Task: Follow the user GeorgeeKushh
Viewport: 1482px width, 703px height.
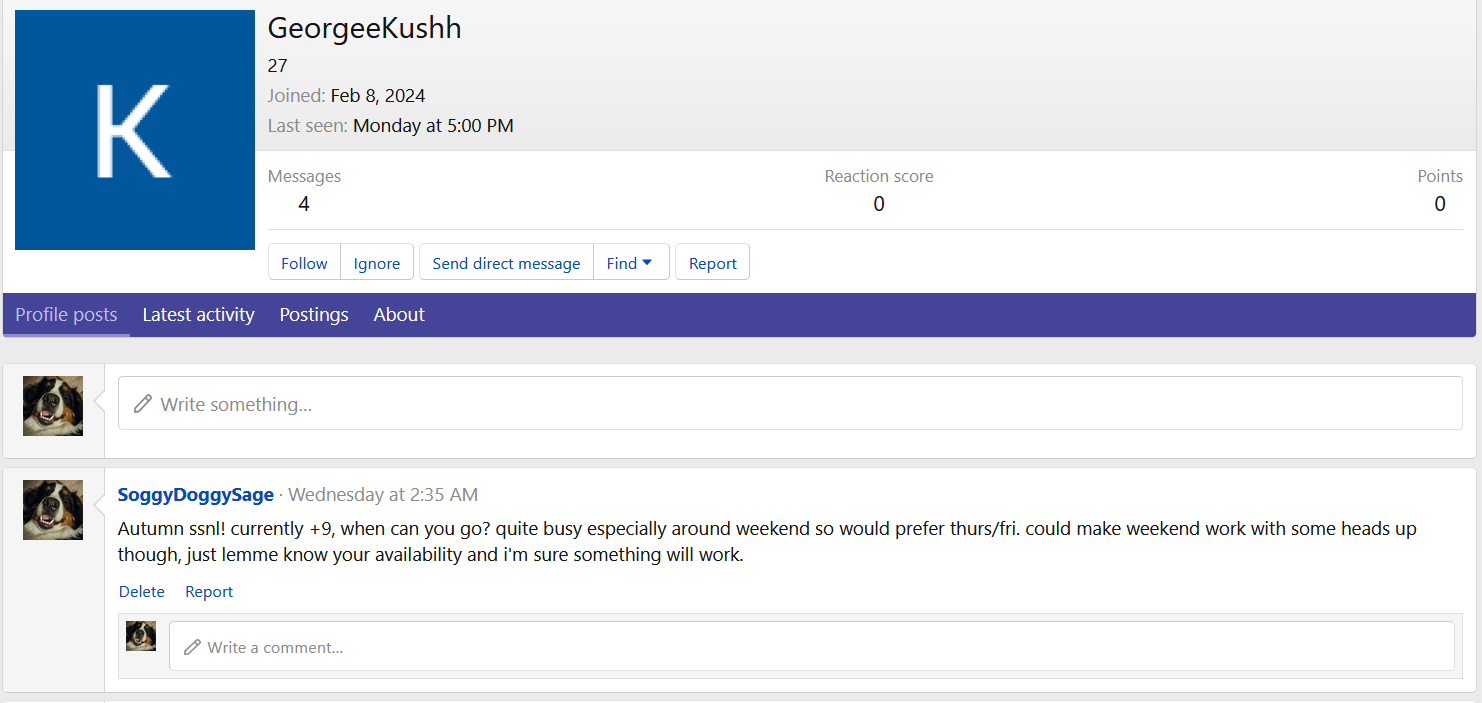Action: point(304,263)
